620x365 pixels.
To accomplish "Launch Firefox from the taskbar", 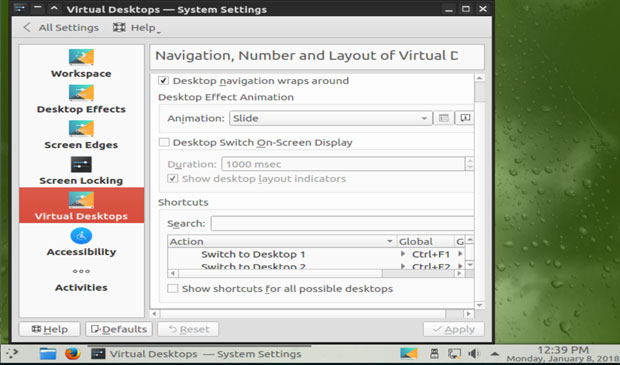I will 72,353.
